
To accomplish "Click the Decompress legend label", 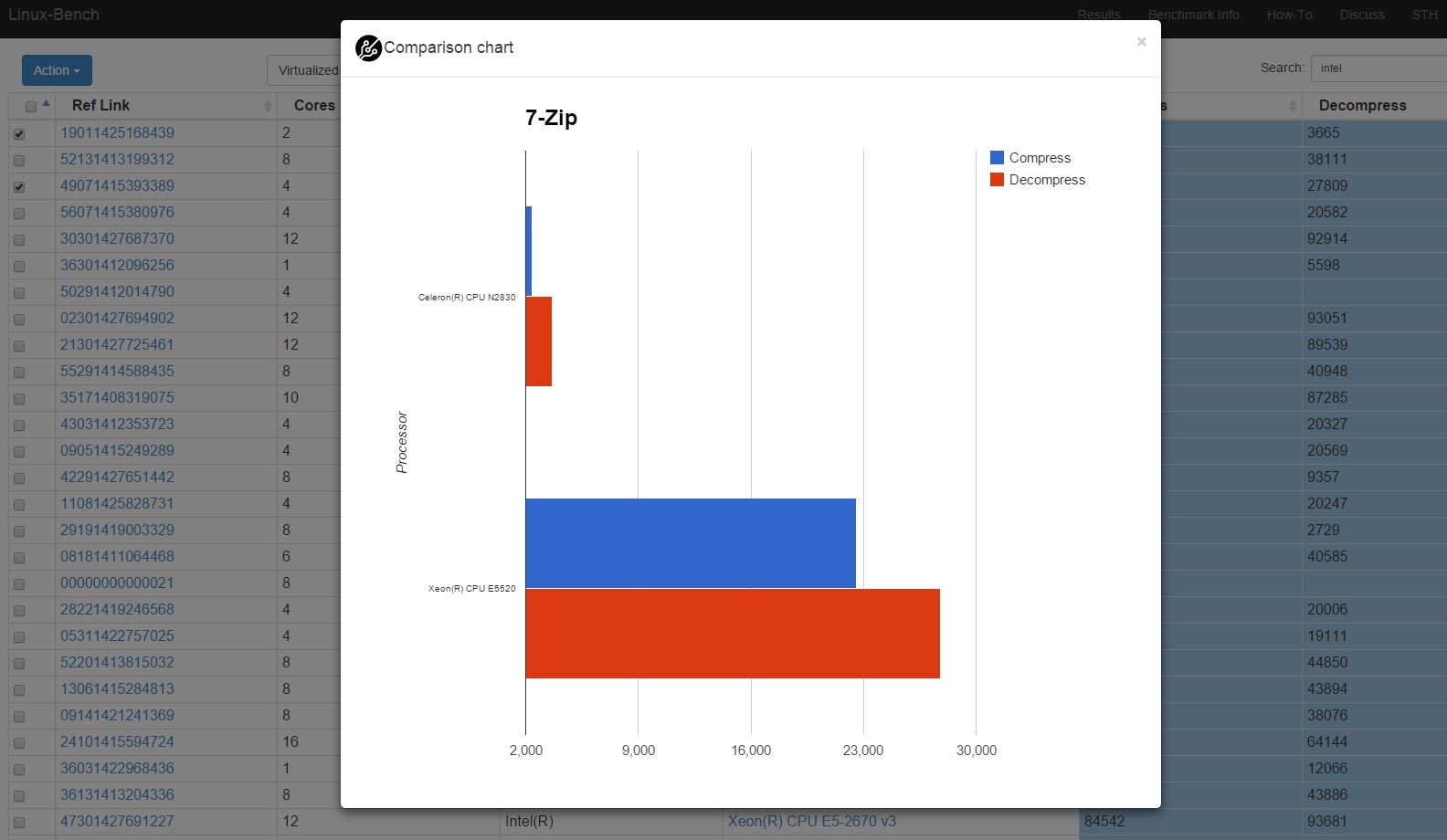I will click(1047, 180).
